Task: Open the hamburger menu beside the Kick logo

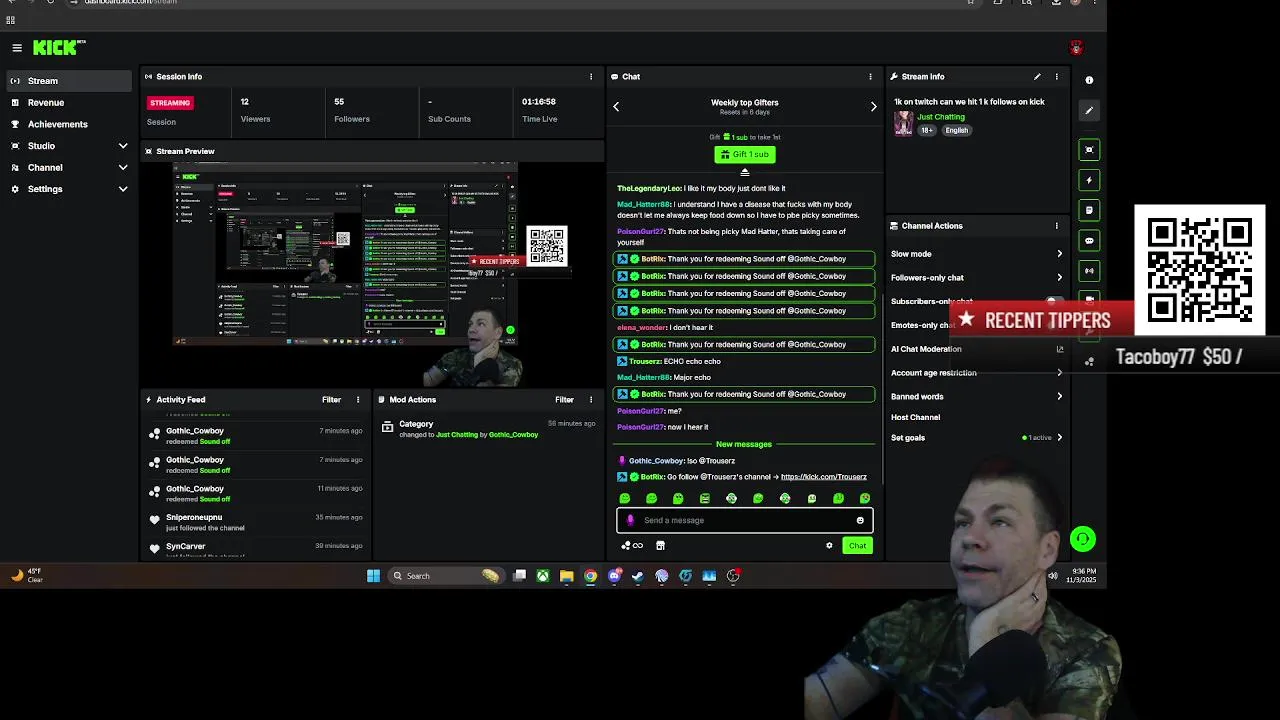Action: (17, 47)
